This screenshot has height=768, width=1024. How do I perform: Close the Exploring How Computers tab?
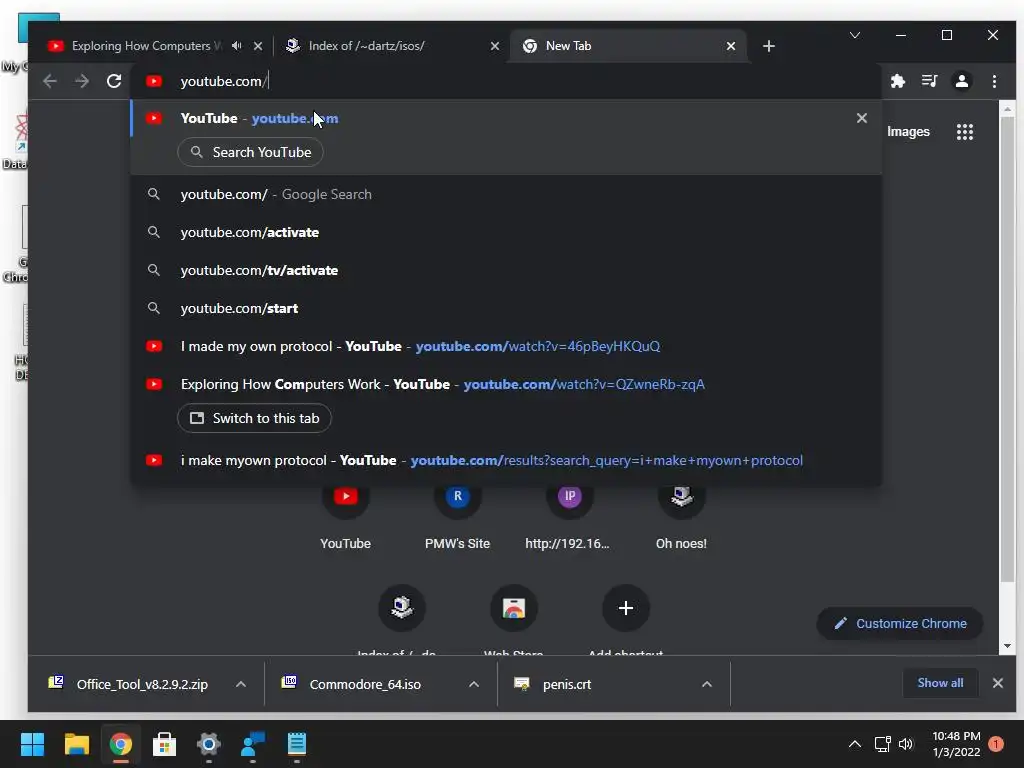tap(257, 46)
